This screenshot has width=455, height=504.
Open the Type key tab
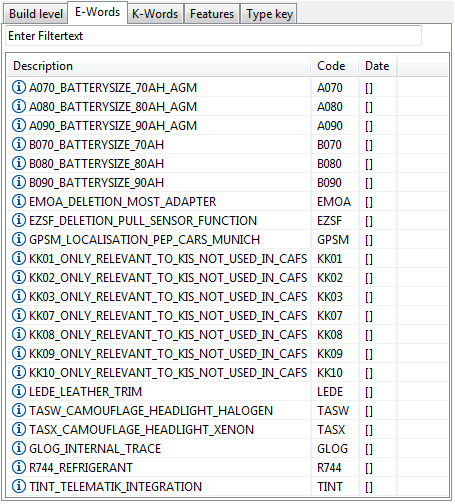(269, 14)
